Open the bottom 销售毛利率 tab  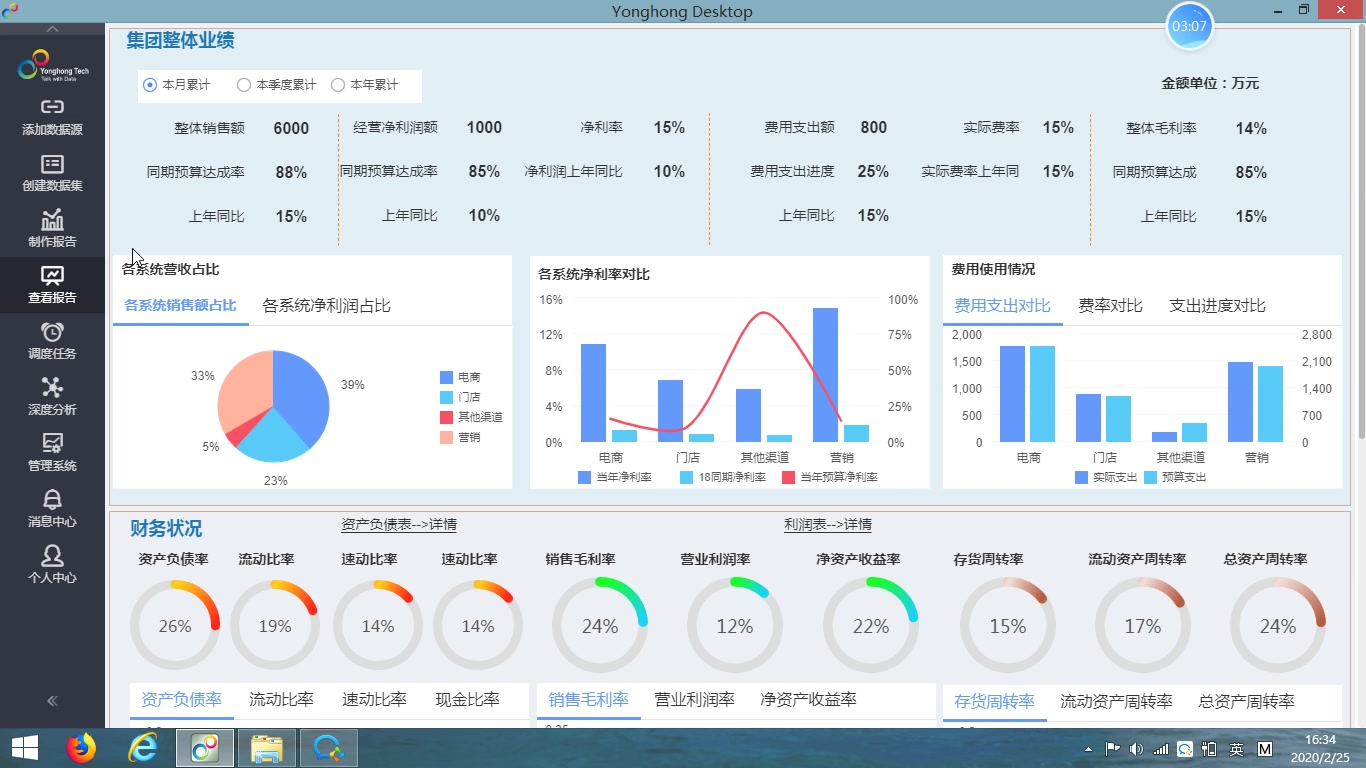pyautogui.click(x=588, y=700)
